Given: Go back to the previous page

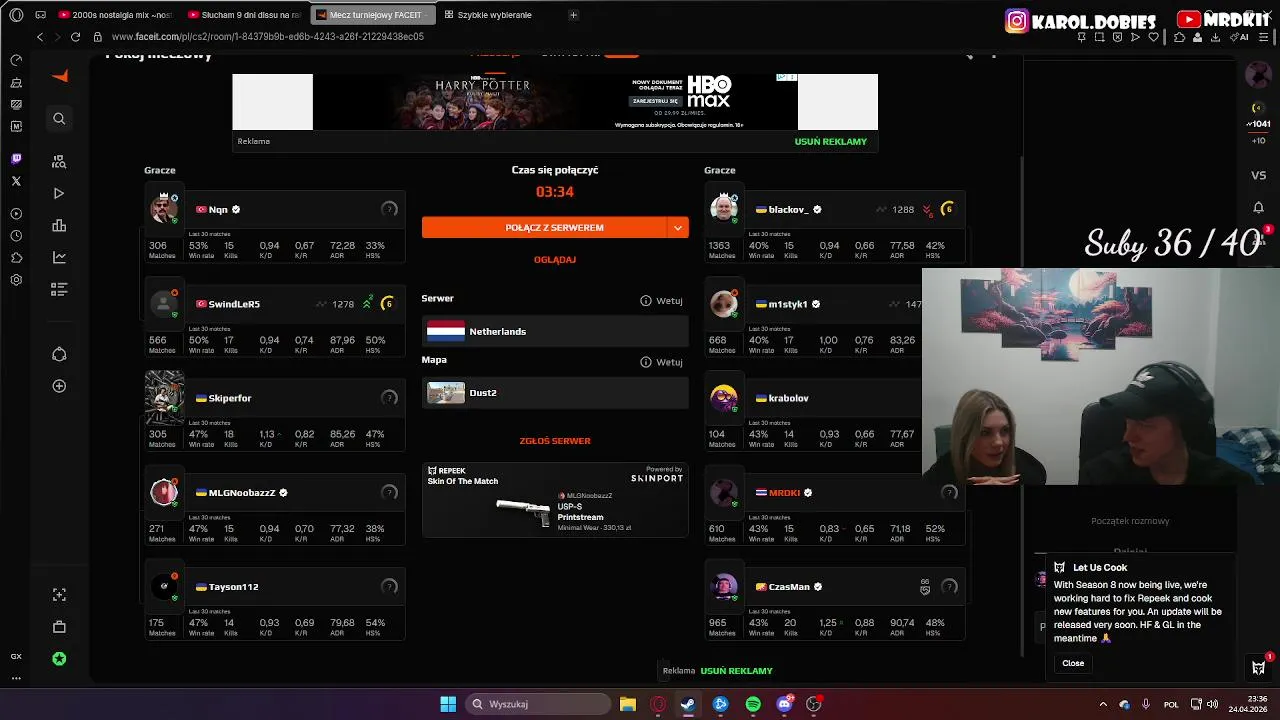Looking at the screenshot, I should 40,37.
